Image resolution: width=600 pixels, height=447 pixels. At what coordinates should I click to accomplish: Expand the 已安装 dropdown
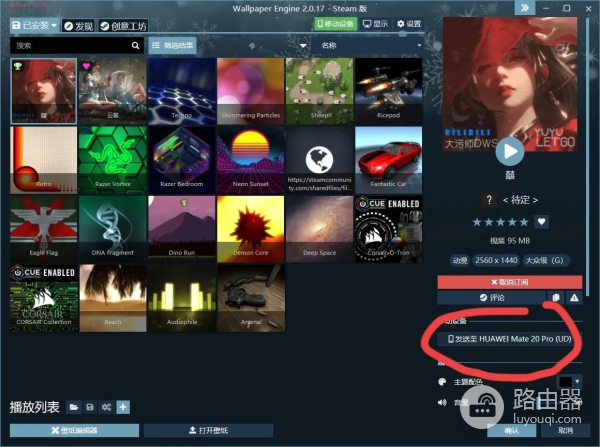[34, 24]
